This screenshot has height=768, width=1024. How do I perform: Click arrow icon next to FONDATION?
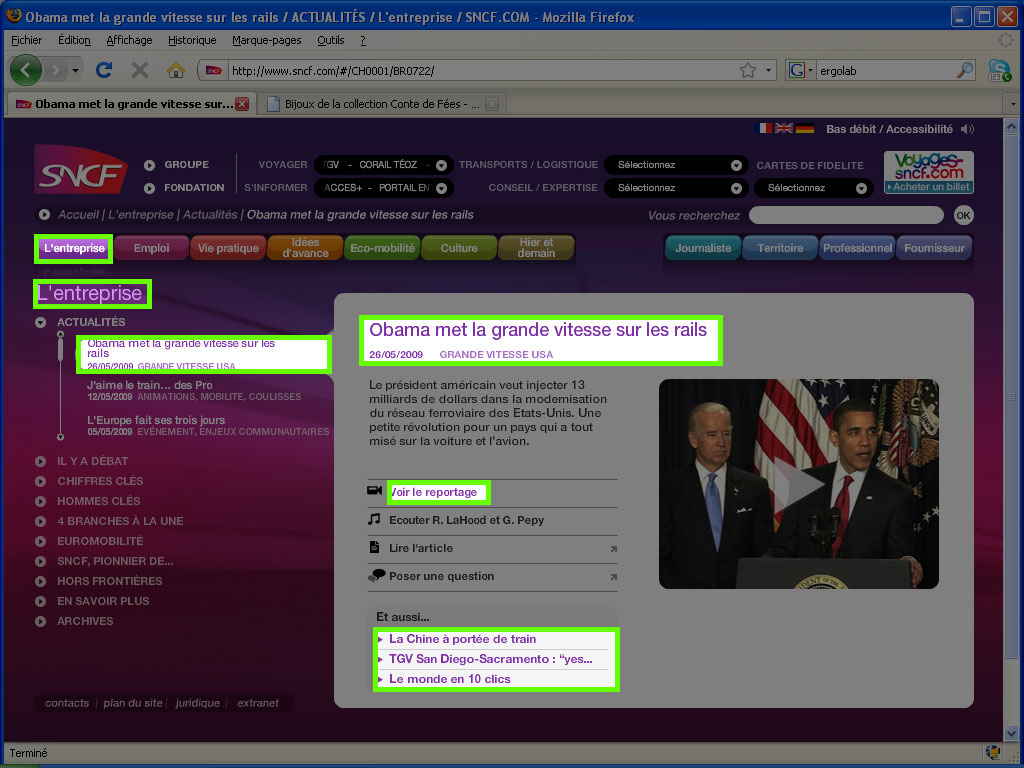(150, 188)
